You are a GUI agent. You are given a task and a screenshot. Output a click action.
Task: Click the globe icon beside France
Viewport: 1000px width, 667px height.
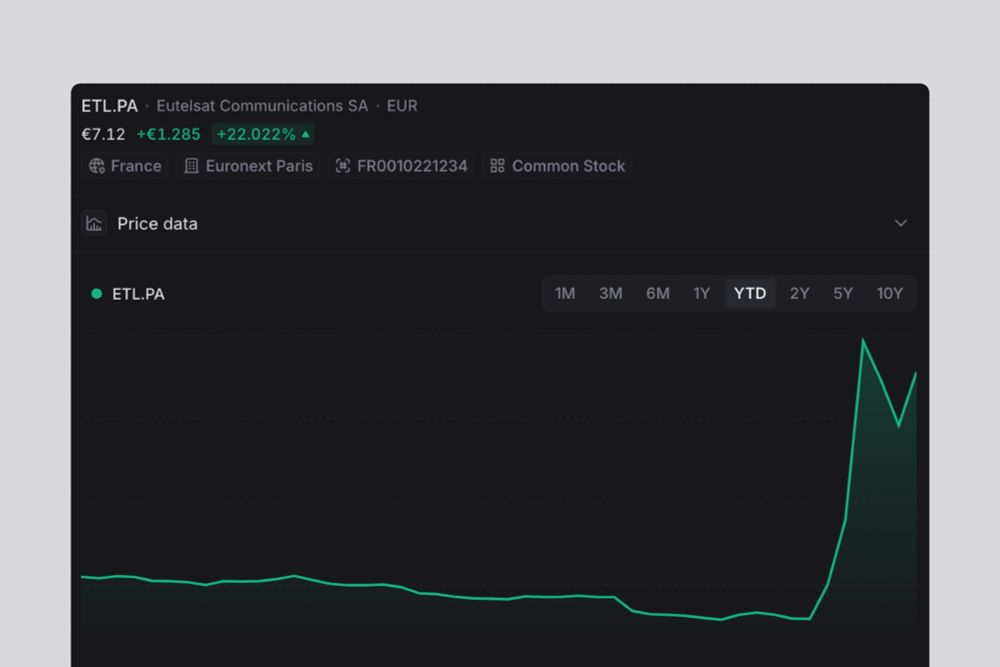coord(97,166)
